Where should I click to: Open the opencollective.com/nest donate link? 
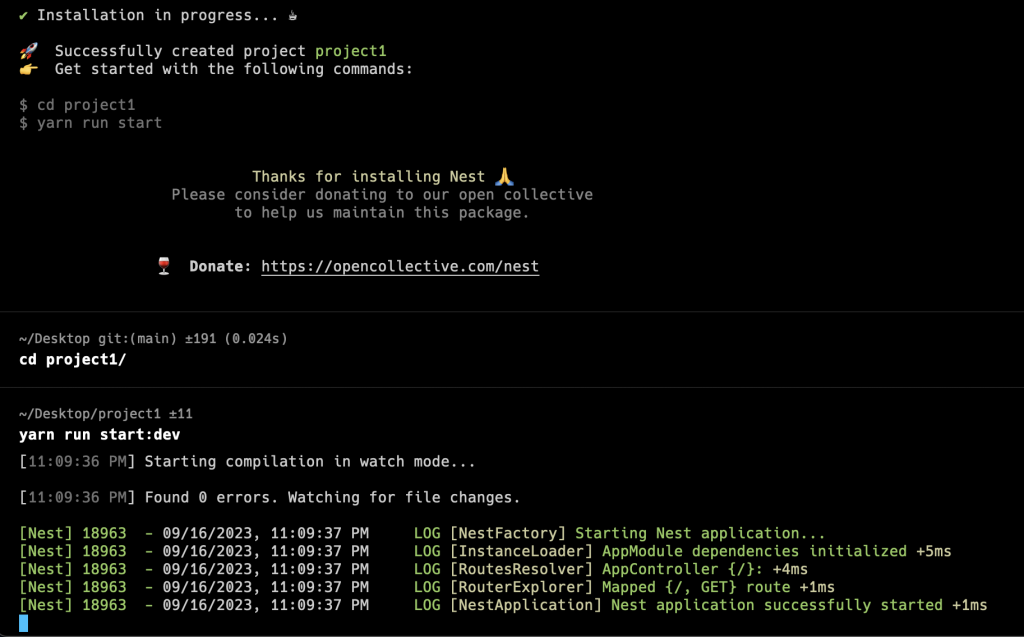coord(399,267)
